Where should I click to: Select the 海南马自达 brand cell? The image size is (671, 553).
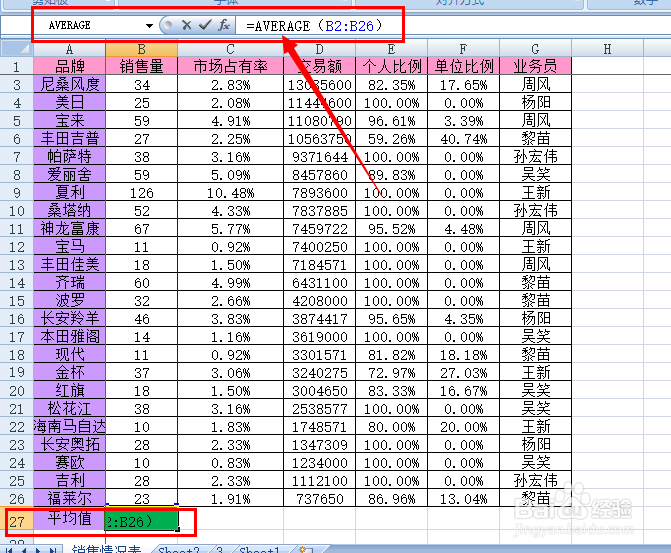point(70,426)
